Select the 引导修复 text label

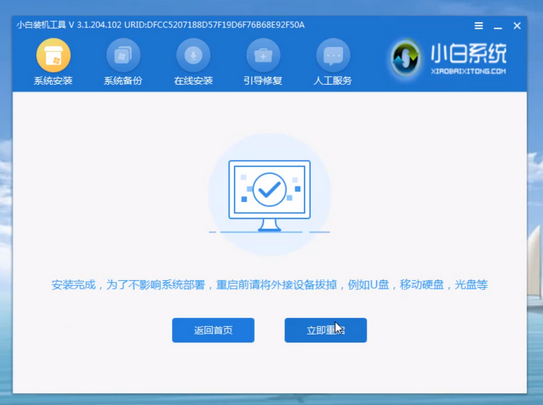pos(263,81)
